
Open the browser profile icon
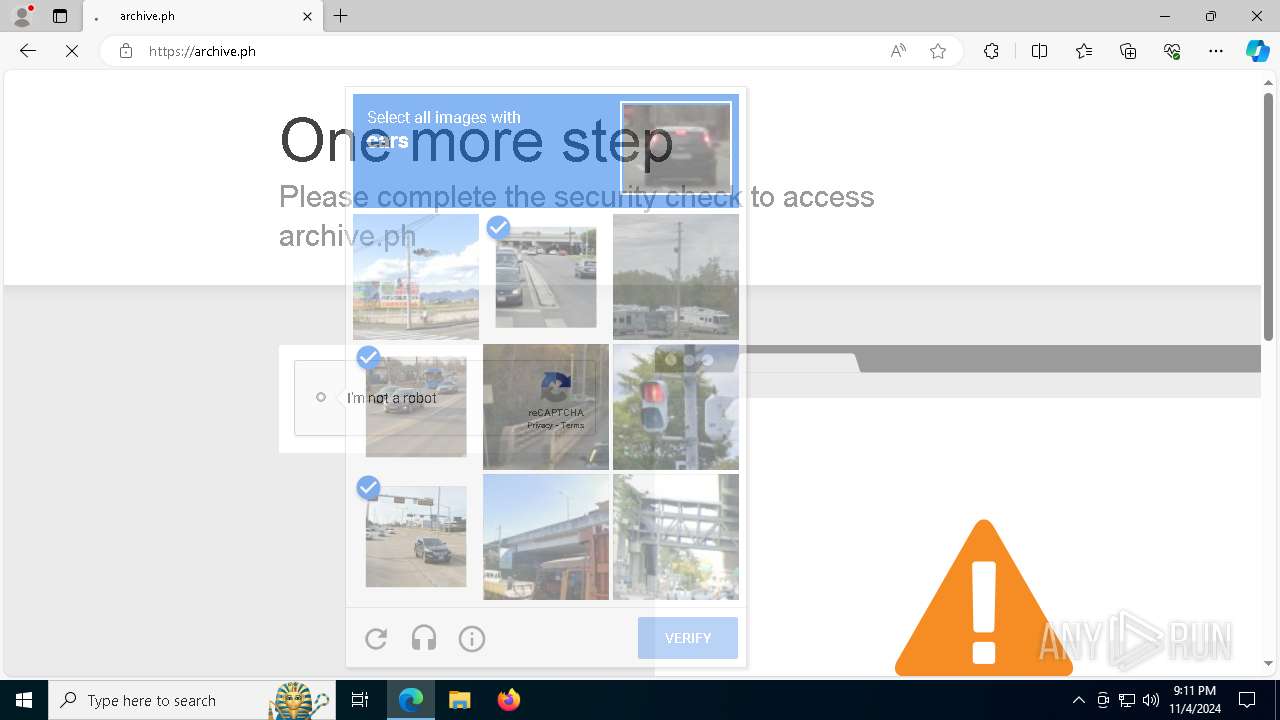[22, 16]
